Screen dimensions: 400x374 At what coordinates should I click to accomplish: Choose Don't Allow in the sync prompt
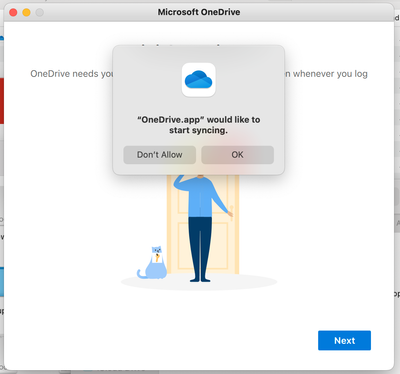159,155
